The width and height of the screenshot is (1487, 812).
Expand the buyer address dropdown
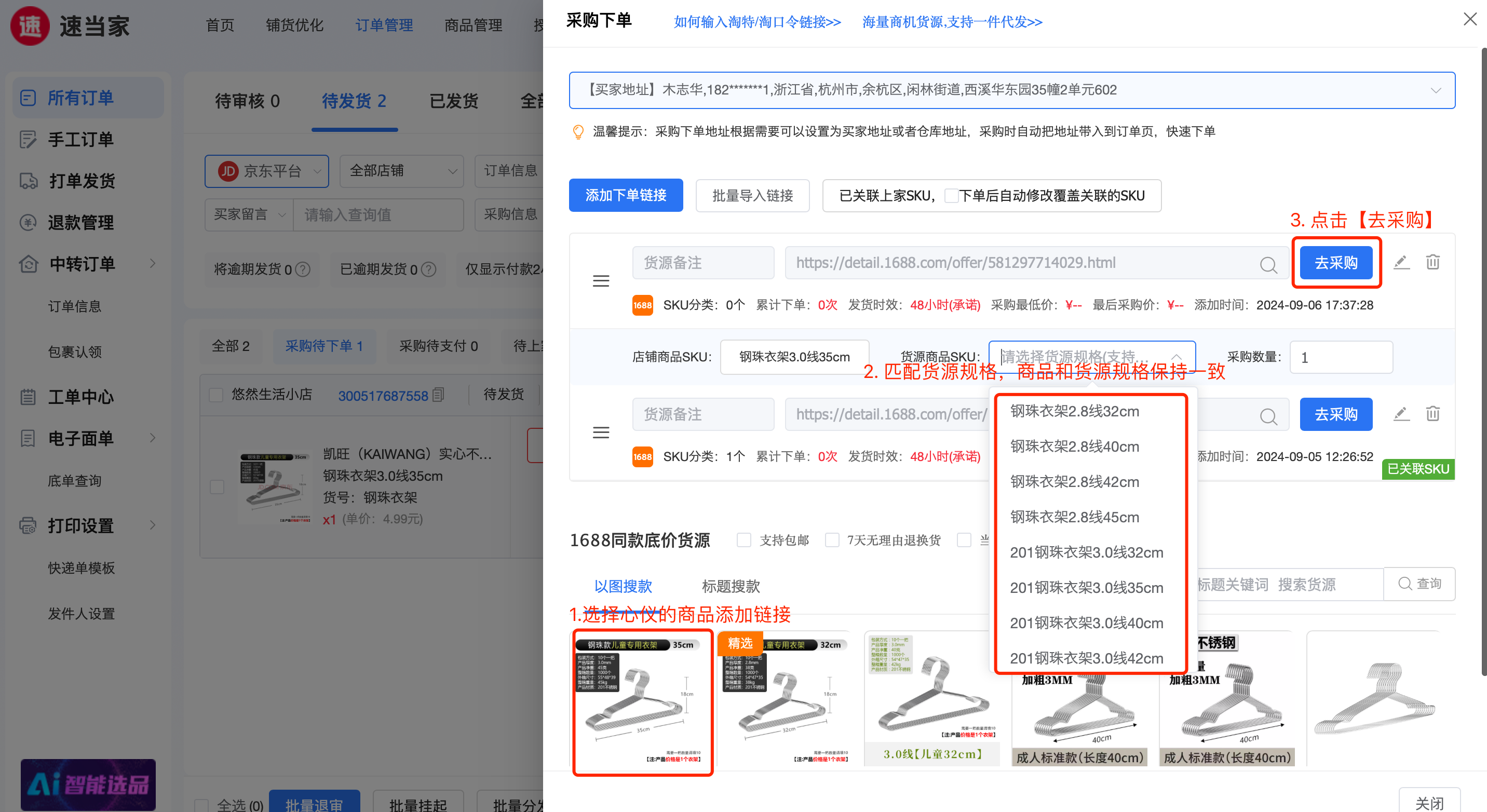pyautogui.click(x=1435, y=91)
